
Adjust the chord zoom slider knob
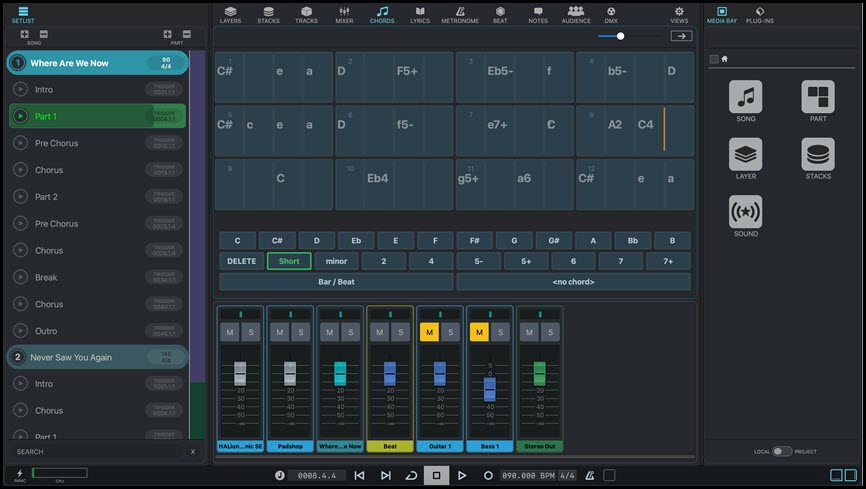tap(620, 36)
